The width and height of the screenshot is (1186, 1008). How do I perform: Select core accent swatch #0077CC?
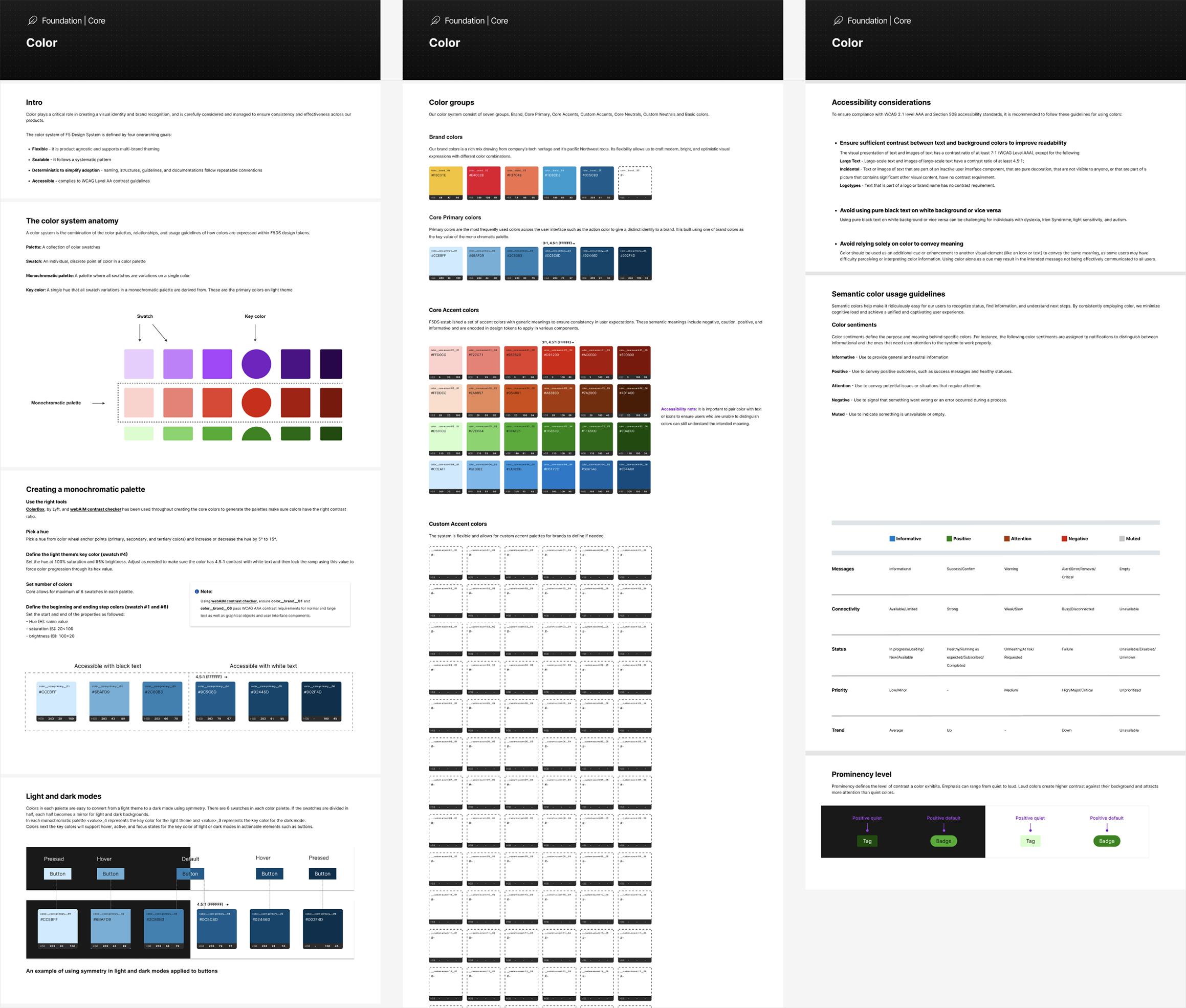(559, 478)
